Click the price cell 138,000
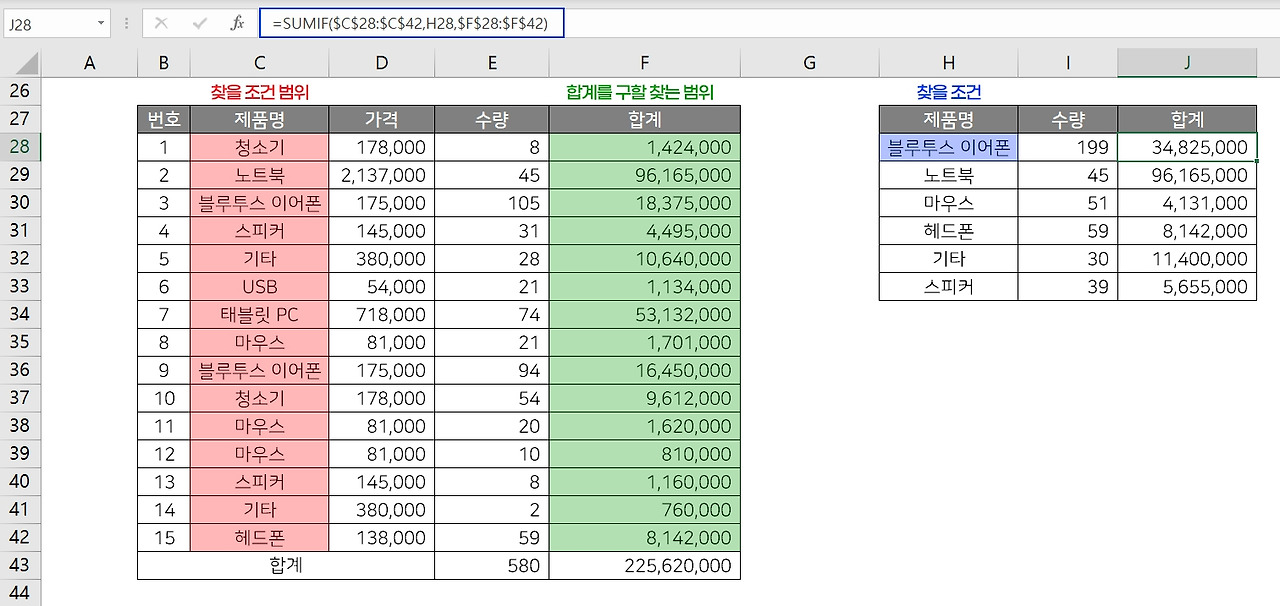1280x606 pixels. [382, 538]
